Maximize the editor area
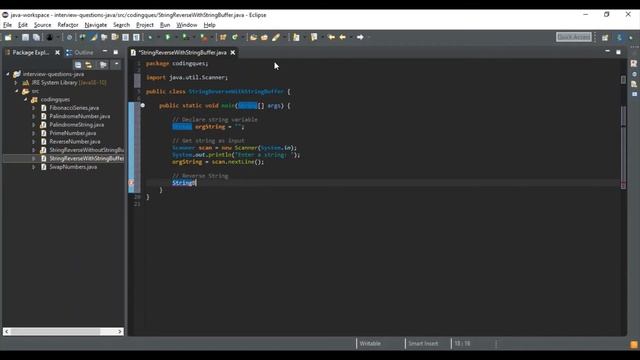This screenshot has height=360, width=640. click(x=618, y=52)
